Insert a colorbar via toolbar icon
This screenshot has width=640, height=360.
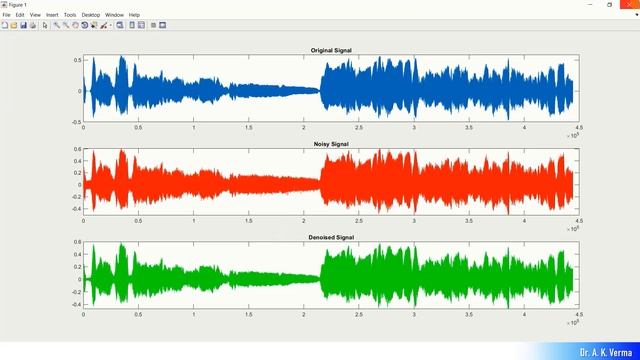click(132, 25)
